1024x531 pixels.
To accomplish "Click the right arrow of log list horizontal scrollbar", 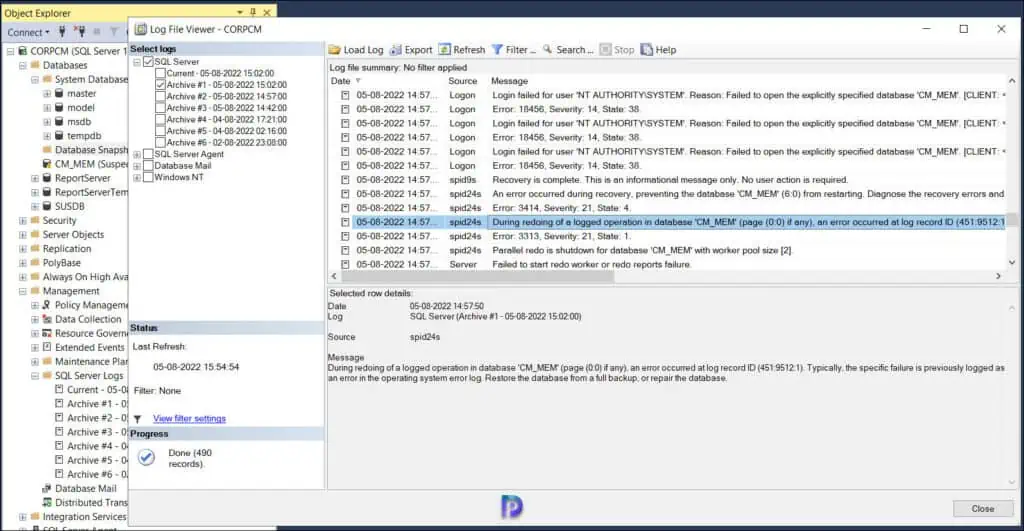I will click(998, 276).
